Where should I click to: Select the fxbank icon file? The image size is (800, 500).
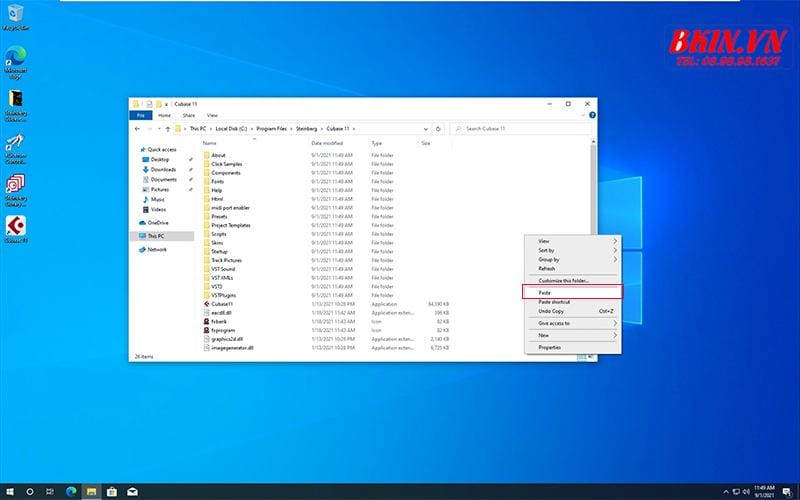[x=207, y=321]
